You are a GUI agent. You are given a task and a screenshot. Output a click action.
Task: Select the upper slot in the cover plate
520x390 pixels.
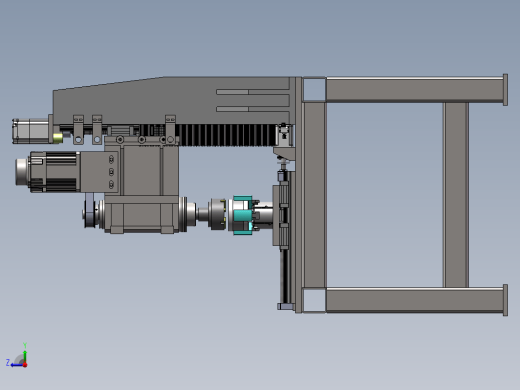(x=252, y=92)
